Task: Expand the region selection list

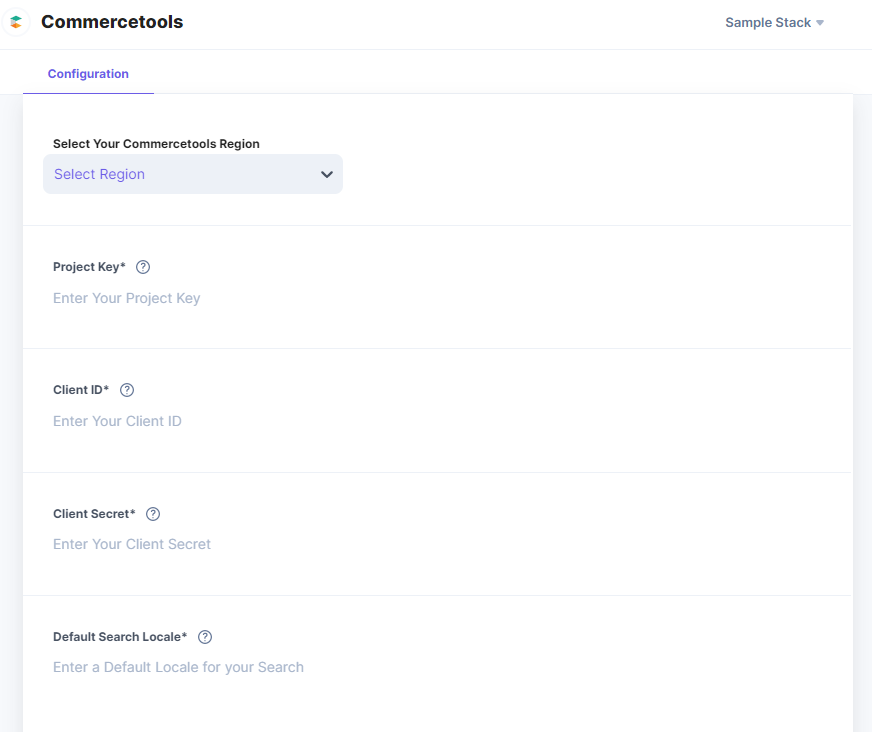Action: [x=193, y=174]
